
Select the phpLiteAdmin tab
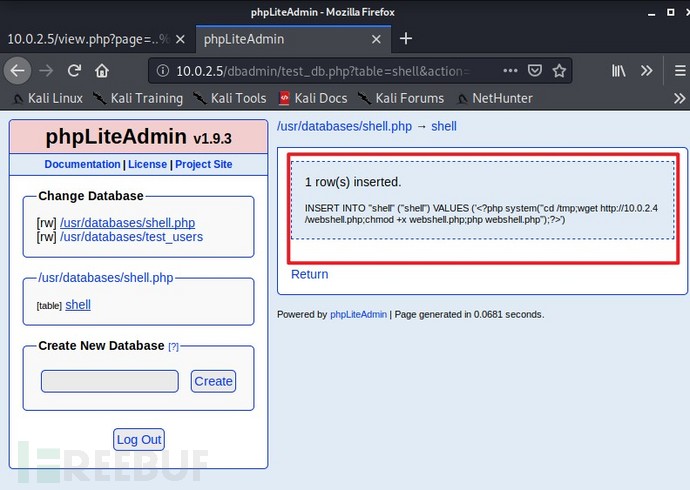pos(293,39)
